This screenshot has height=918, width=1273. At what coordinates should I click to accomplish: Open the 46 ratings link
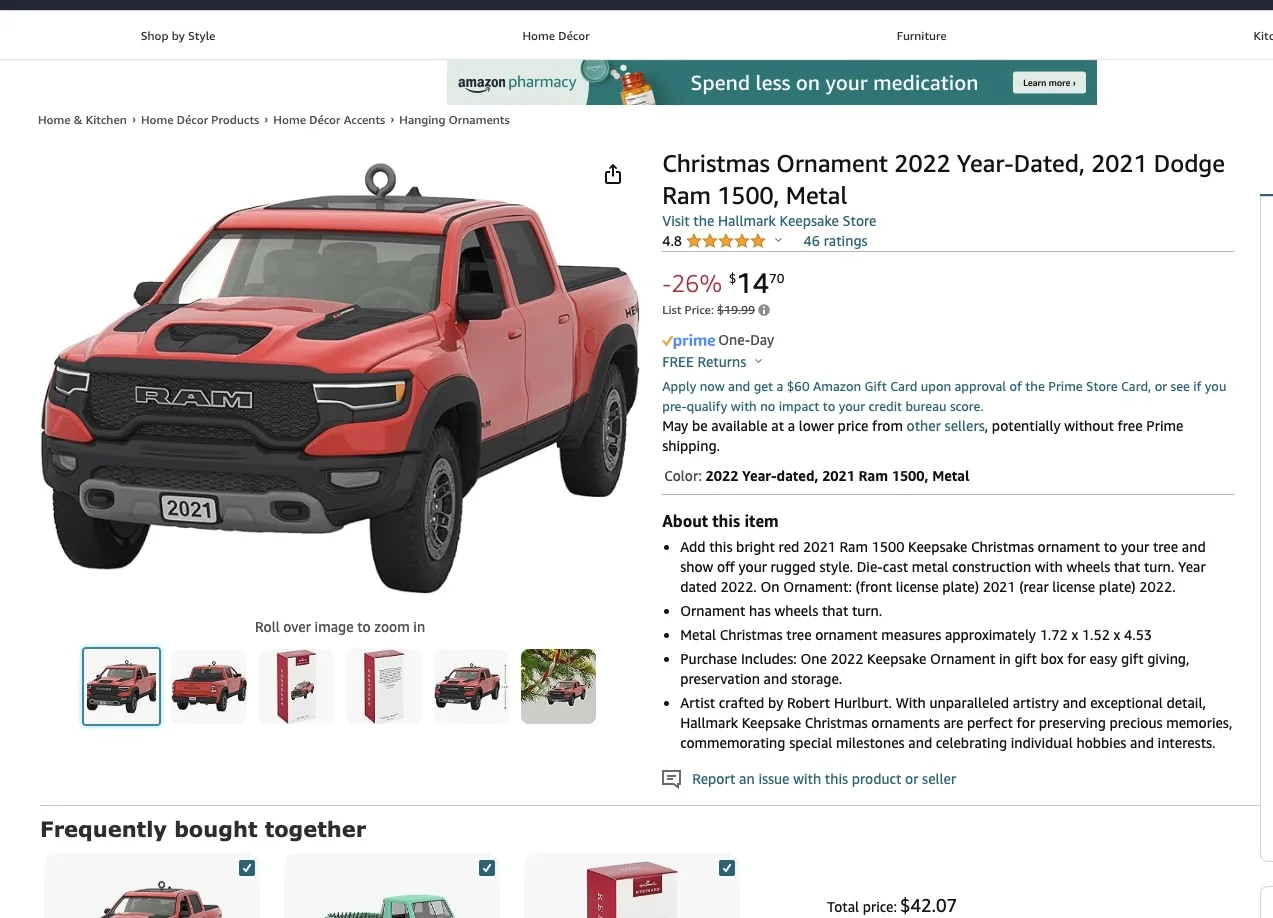click(x=835, y=241)
